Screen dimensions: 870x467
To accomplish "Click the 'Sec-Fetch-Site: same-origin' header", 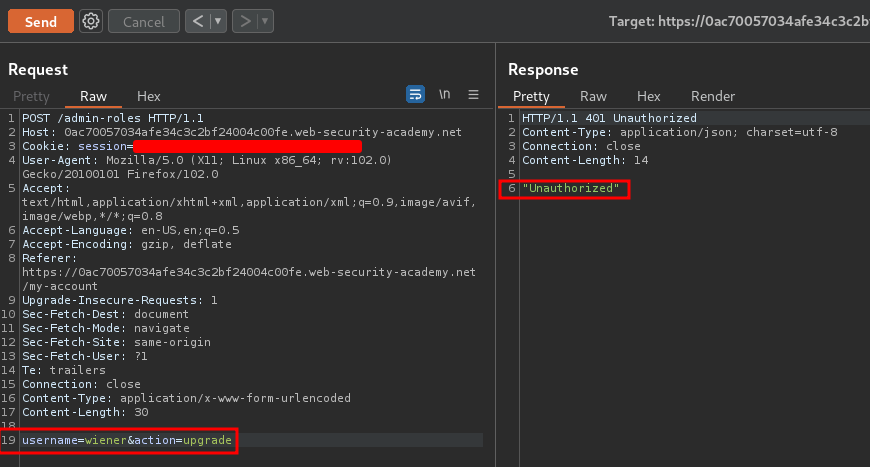I will (117, 342).
